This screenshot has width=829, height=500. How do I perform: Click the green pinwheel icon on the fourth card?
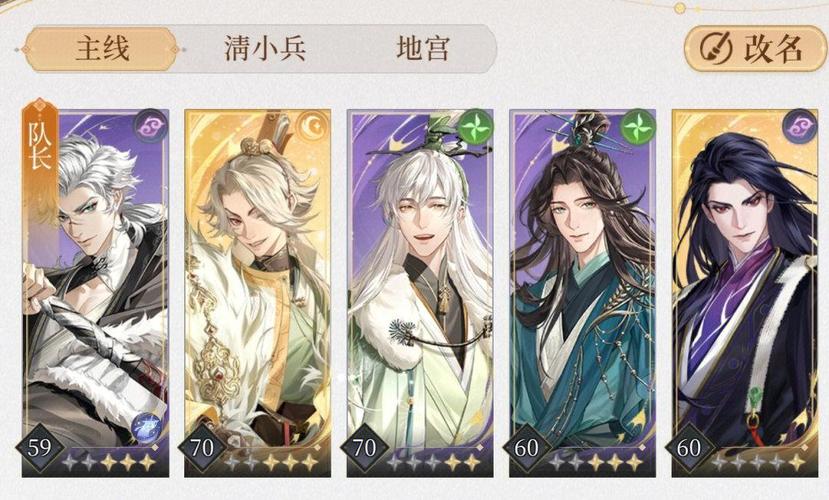(638, 126)
